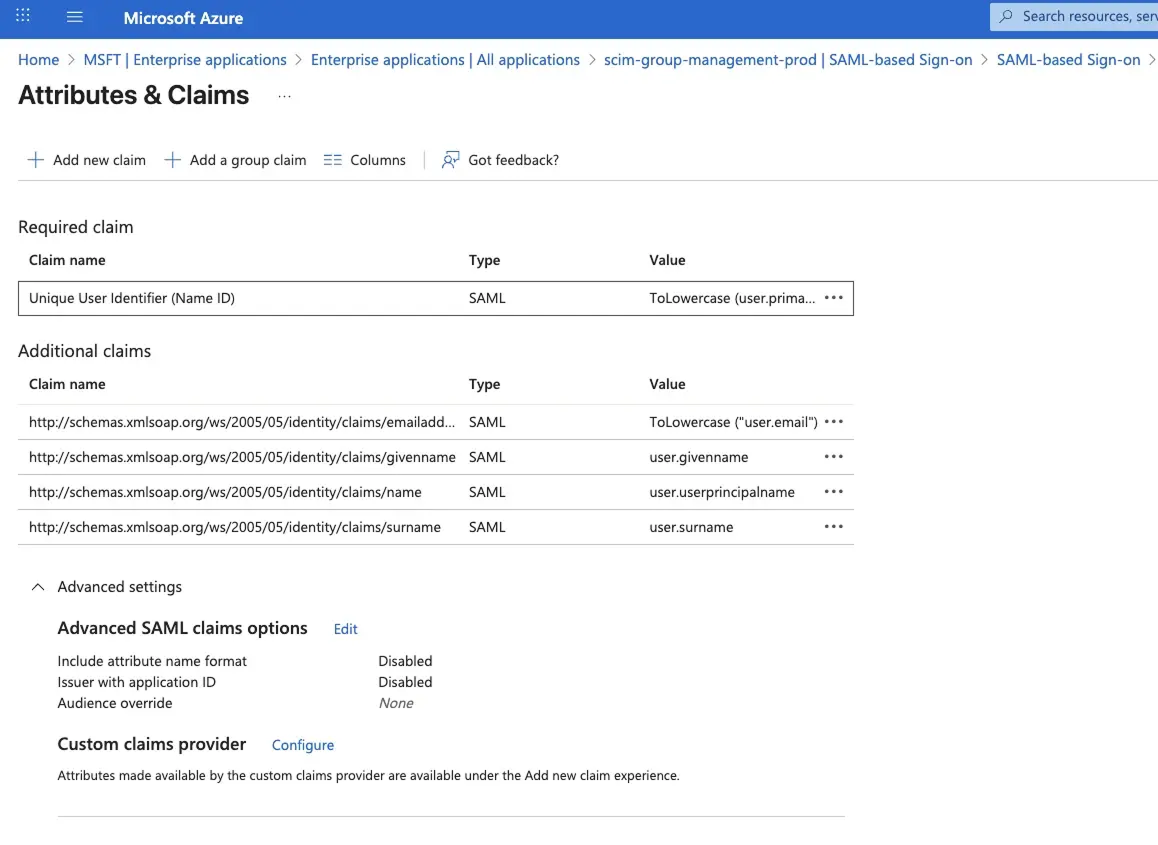
Task: Open the ellipsis menu for the surname claim
Action: pyautogui.click(x=833, y=527)
